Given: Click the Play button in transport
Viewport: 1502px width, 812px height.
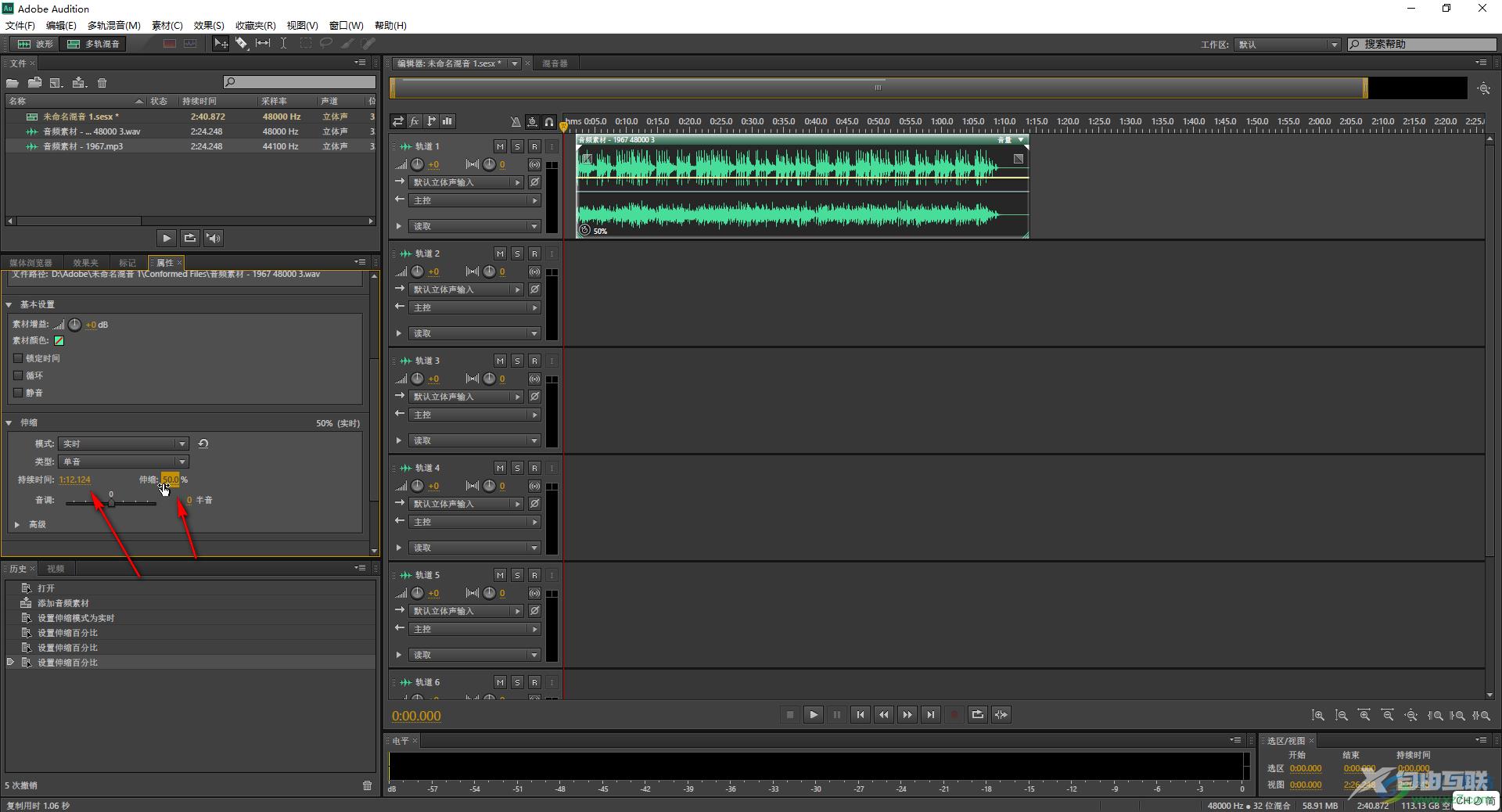Looking at the screenshot, I should (814, 714).
